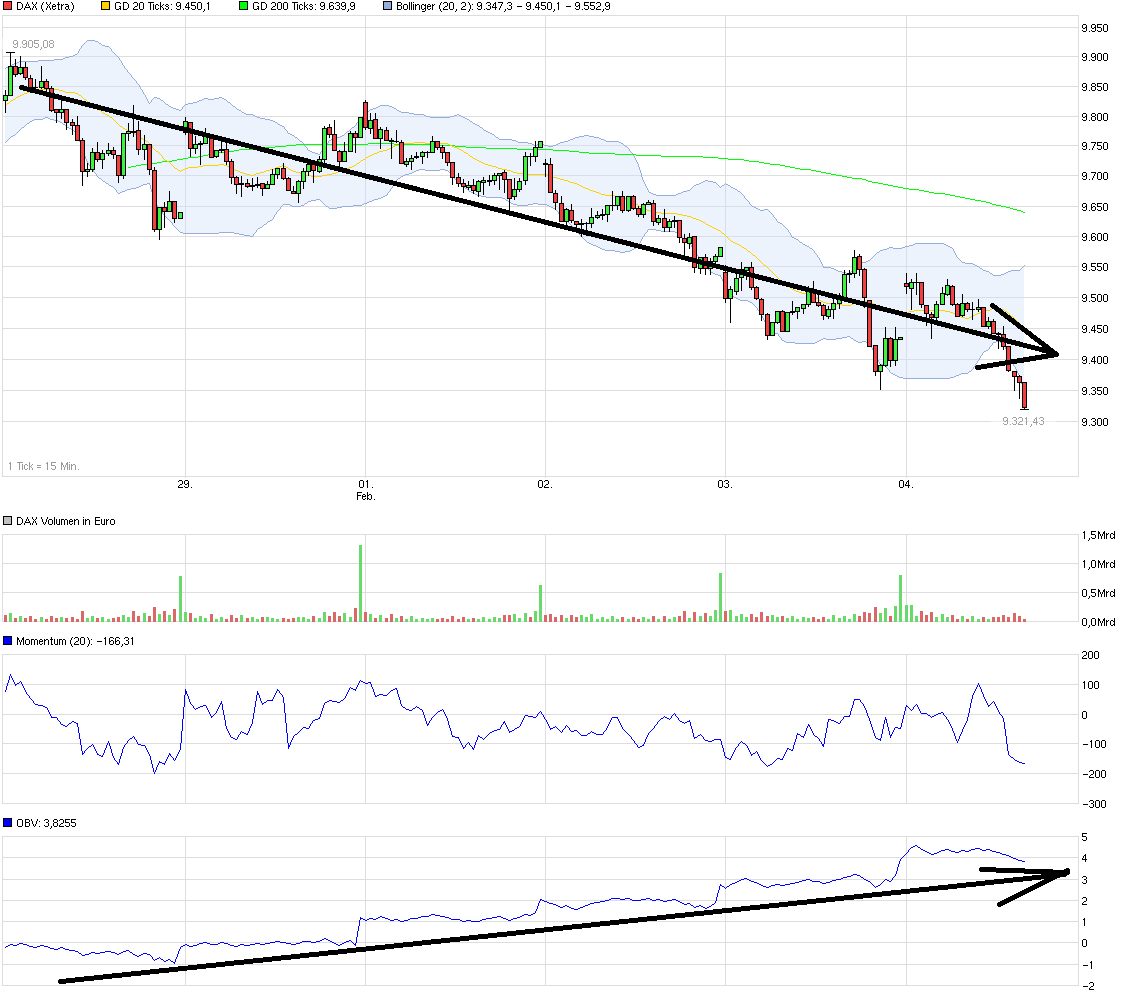Click the 'GD 20 Ticks: 9.450,1' label
1125x997 pixels.
coord(162,6)
